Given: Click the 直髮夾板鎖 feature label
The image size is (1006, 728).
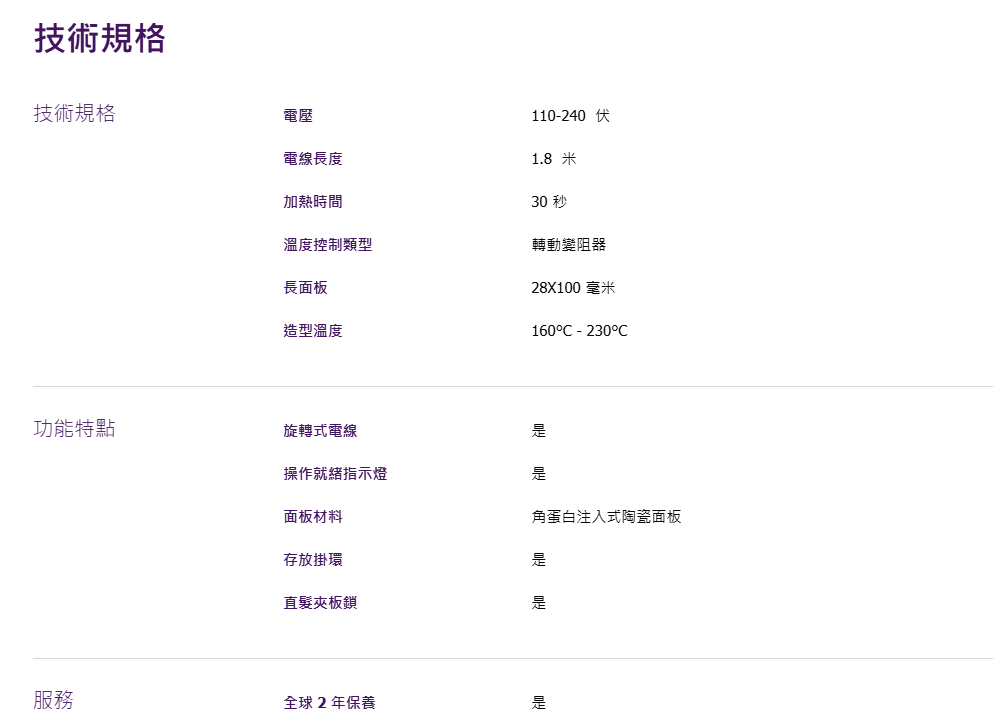Looking at the screenshot, I should (320, 603).
